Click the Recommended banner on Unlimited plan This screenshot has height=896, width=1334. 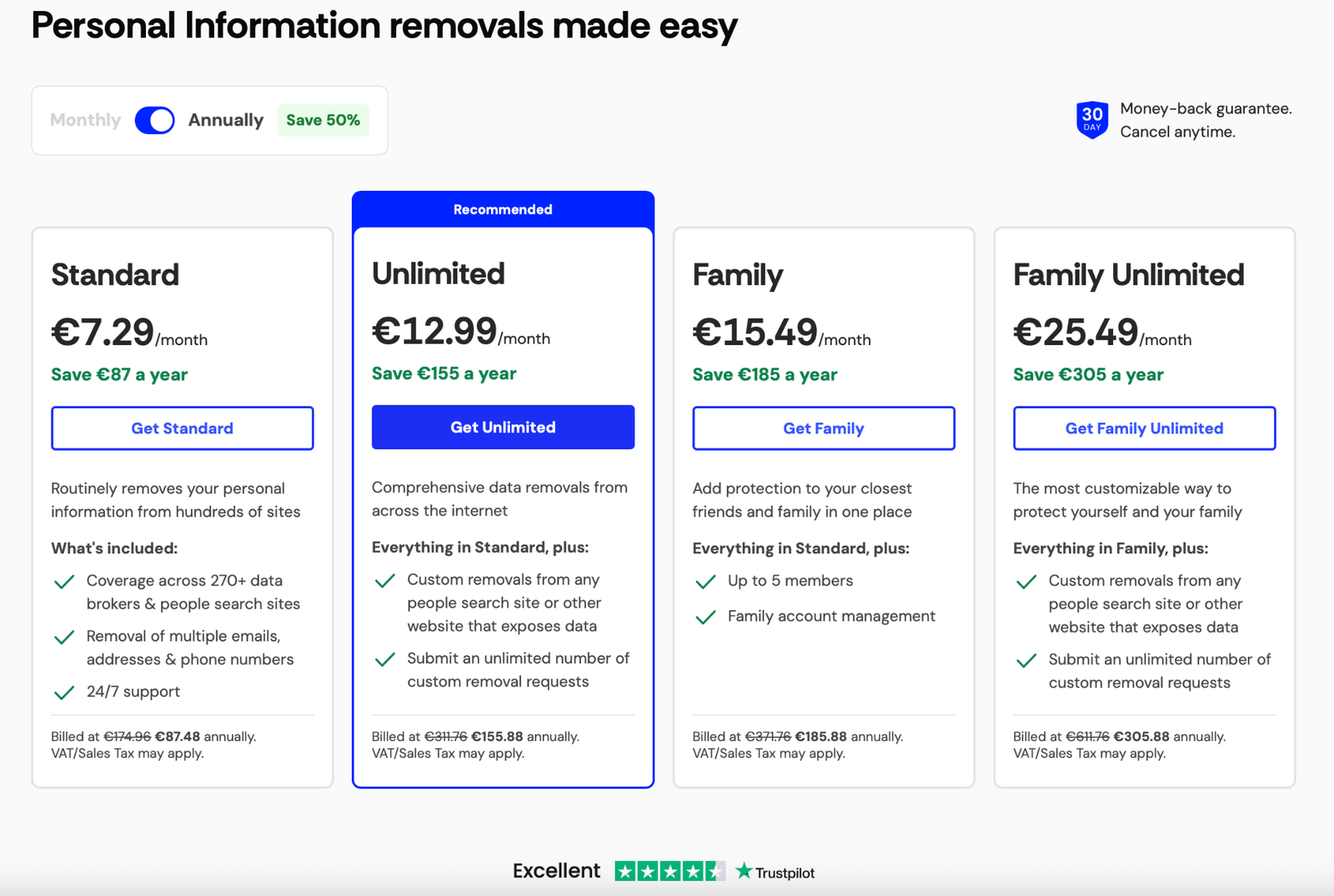(x=503, y=209)
